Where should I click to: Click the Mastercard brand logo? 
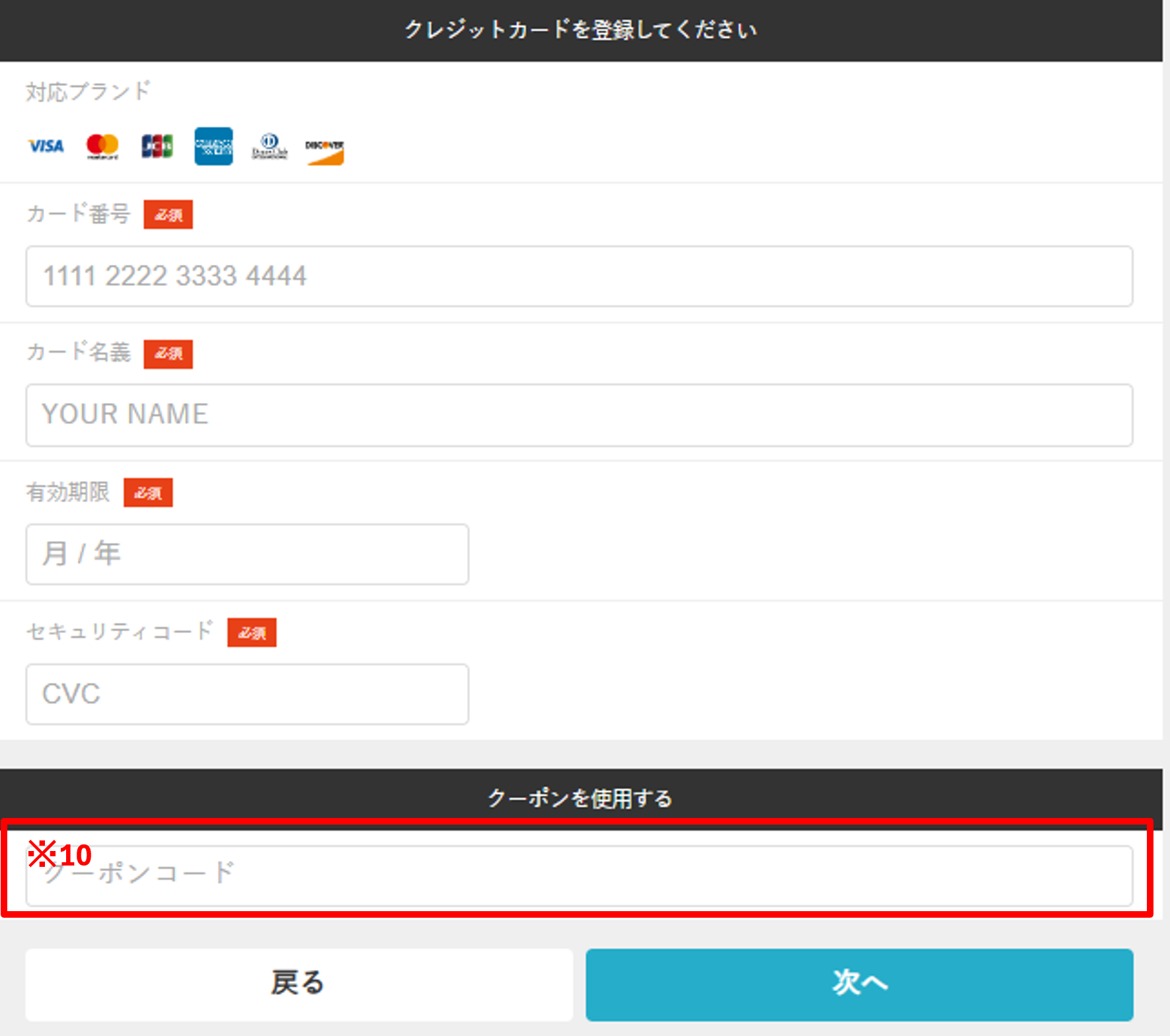(102, 146)
